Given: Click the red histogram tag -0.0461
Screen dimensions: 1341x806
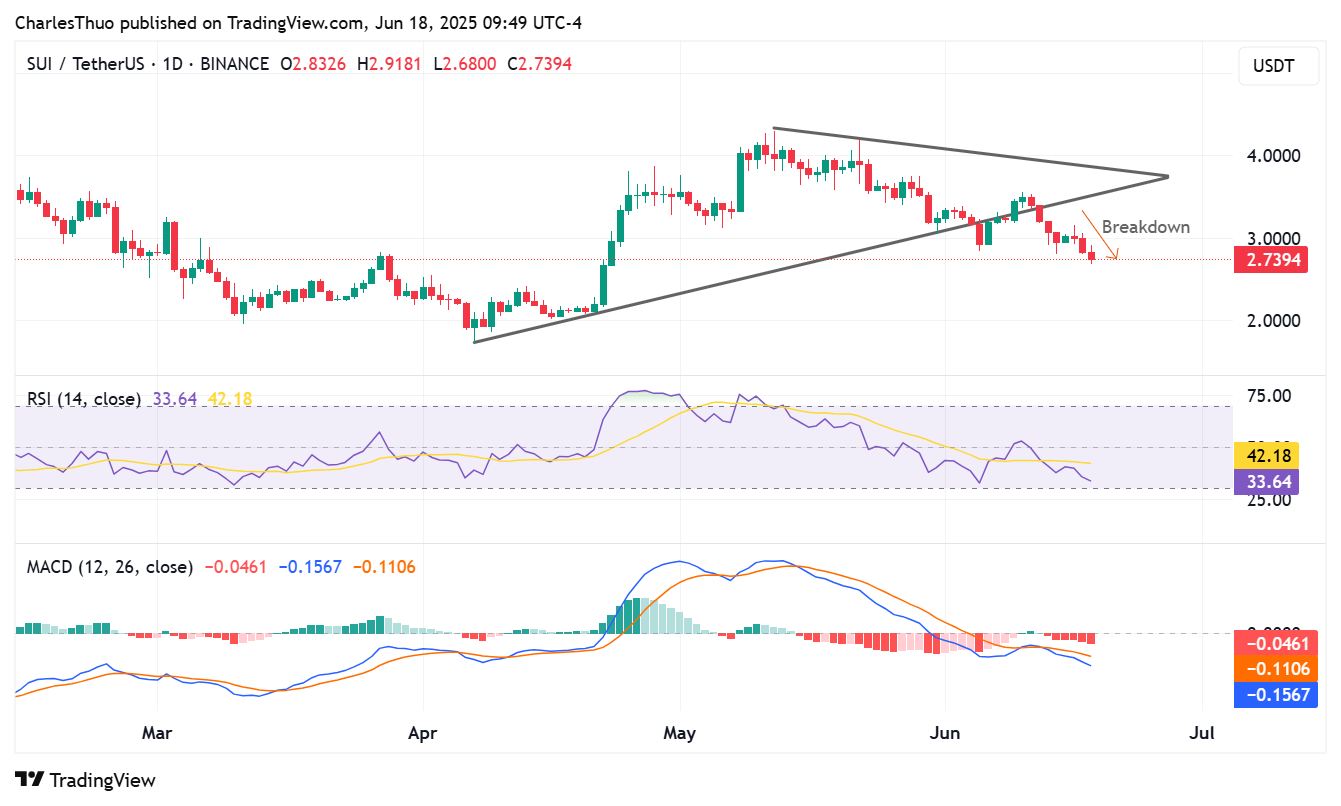Looking at the screenshot, I should point(1274,643).
